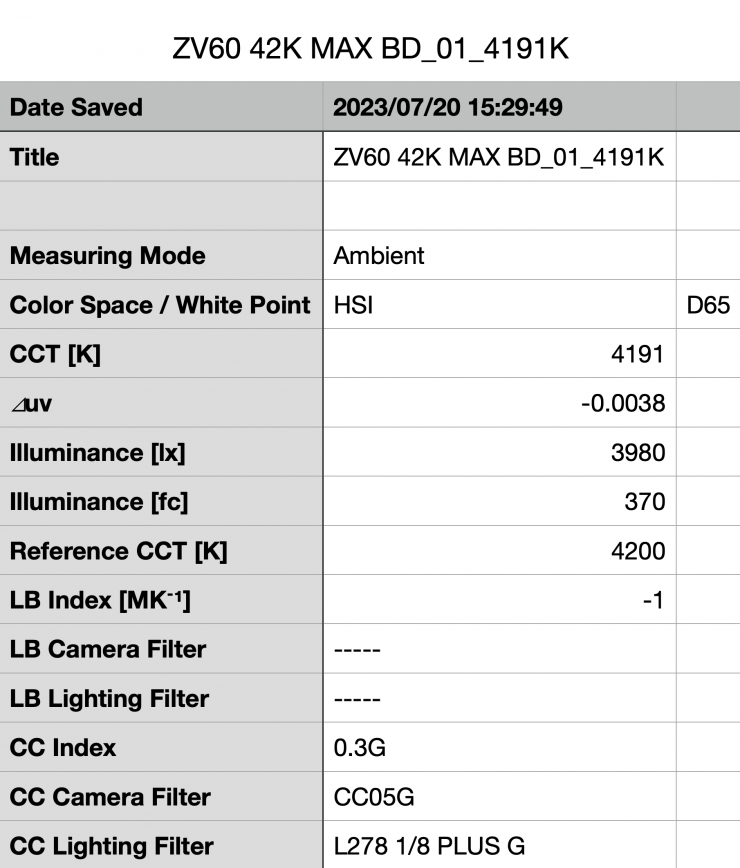The image size is (740, 868).
Task: Select the L278 1/8 PLUS G cell
Action: [499, 846]
